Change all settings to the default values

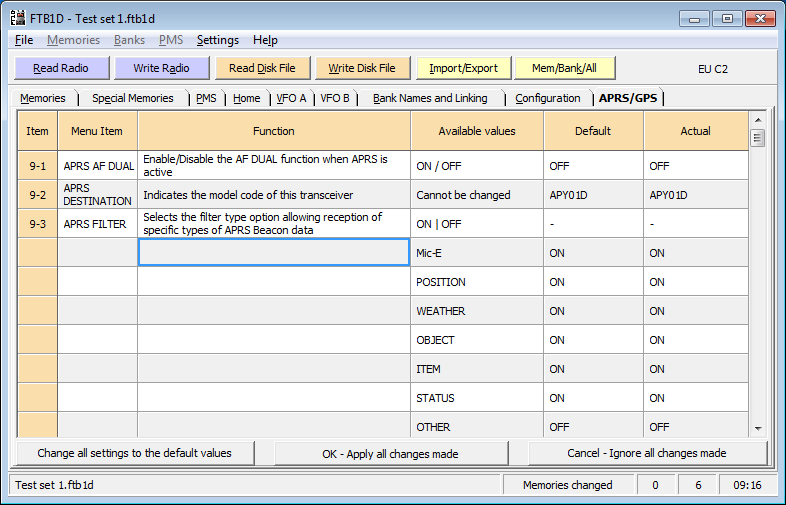coord(135,453)
